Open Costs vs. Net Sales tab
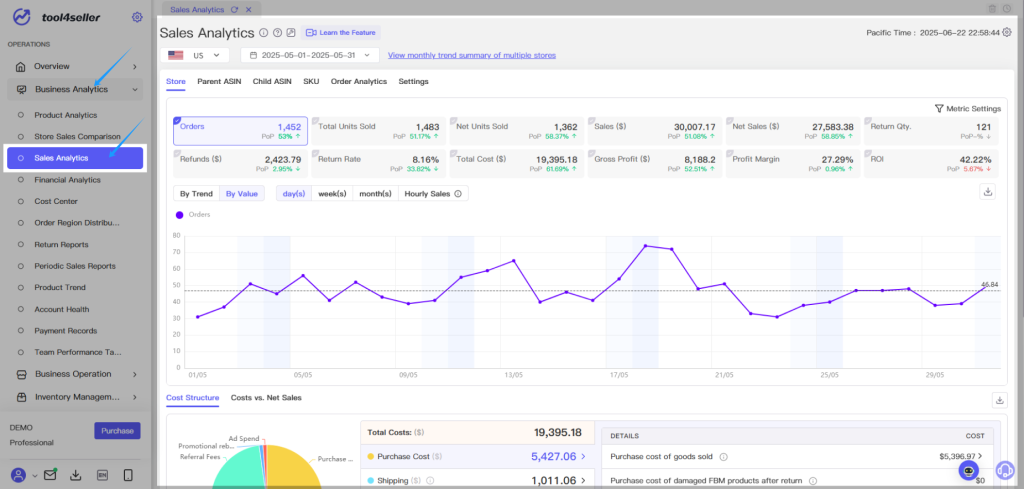The height and width of the screenshot is (489, 1024). 266,397
